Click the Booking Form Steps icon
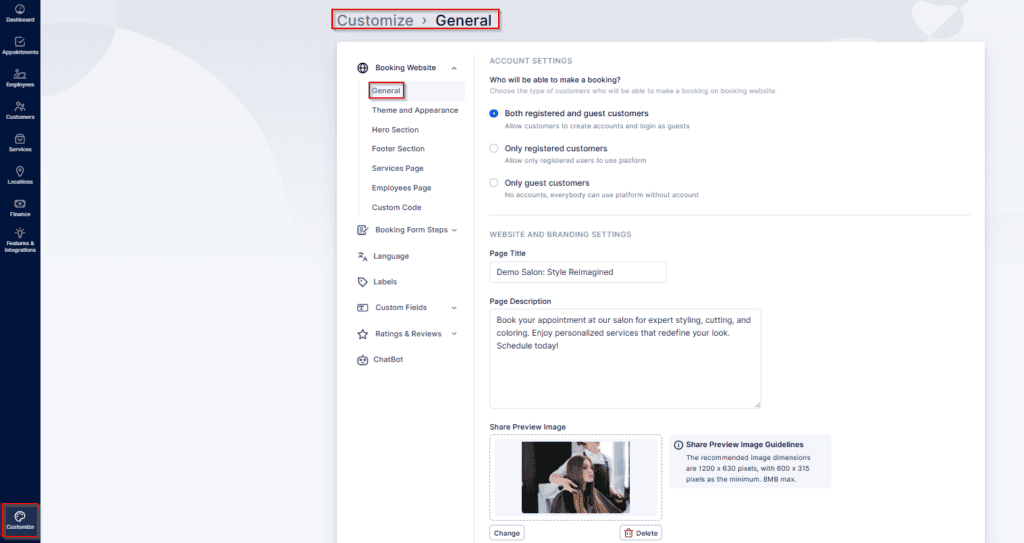Screen dimensions: 1024x543 tap(362, 230)
